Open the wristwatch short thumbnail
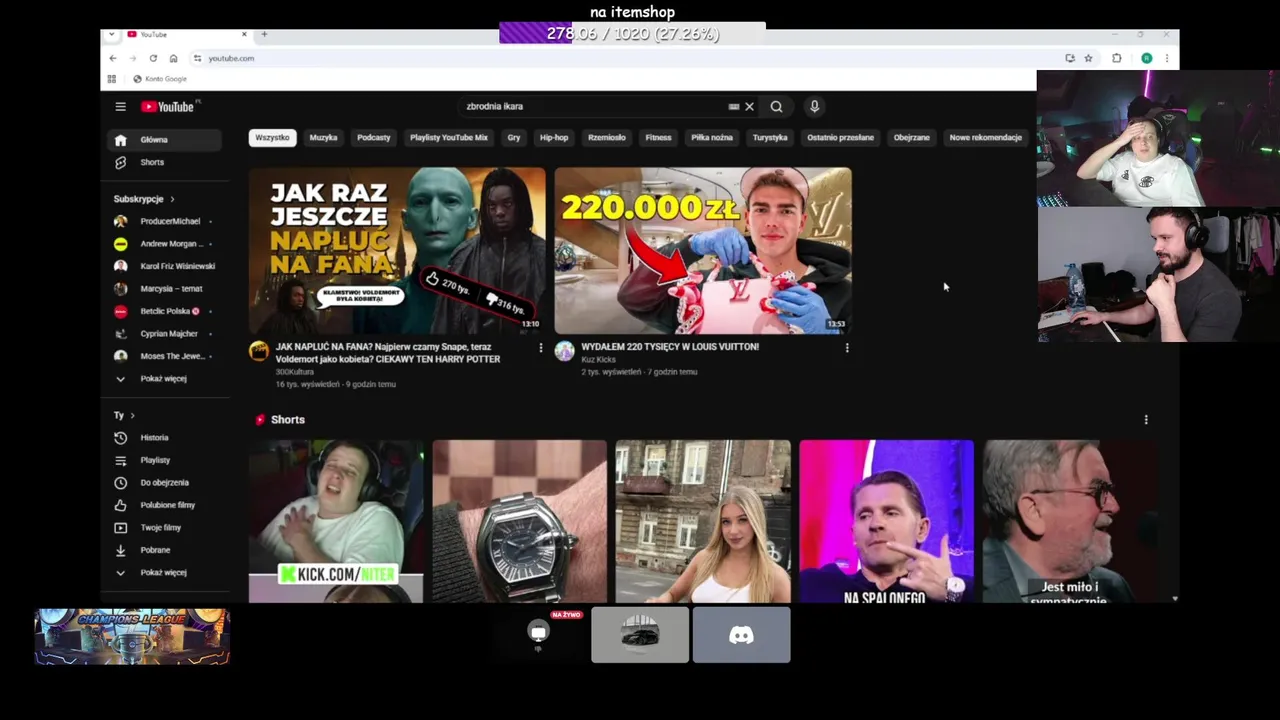Viewport: 1280px width, 720px height. (x=519, y=521)
